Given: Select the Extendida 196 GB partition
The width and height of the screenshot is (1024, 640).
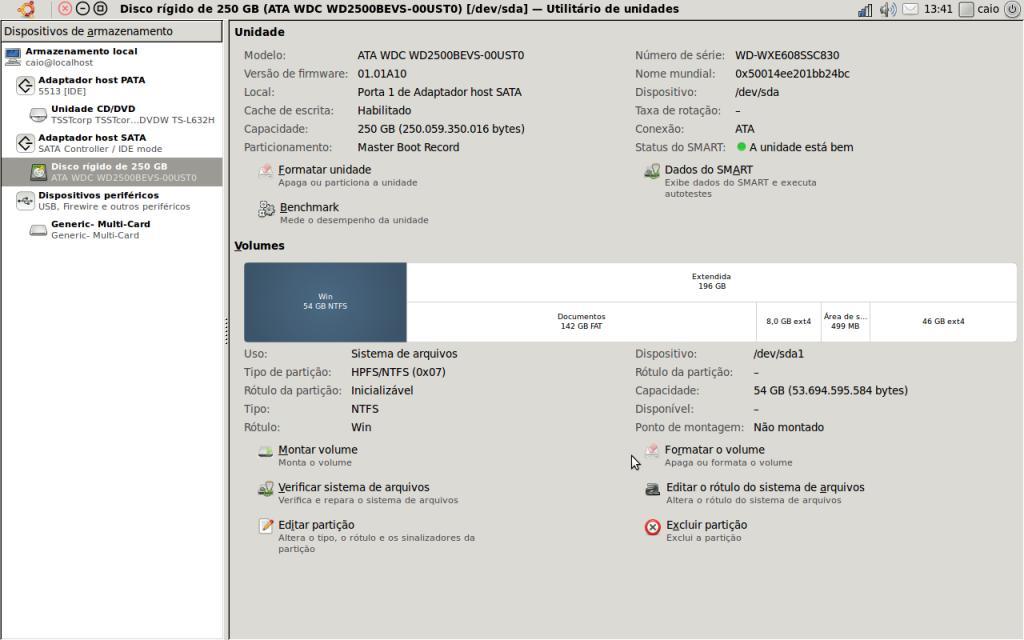Looking at the screenshot, I should point(711,282).
